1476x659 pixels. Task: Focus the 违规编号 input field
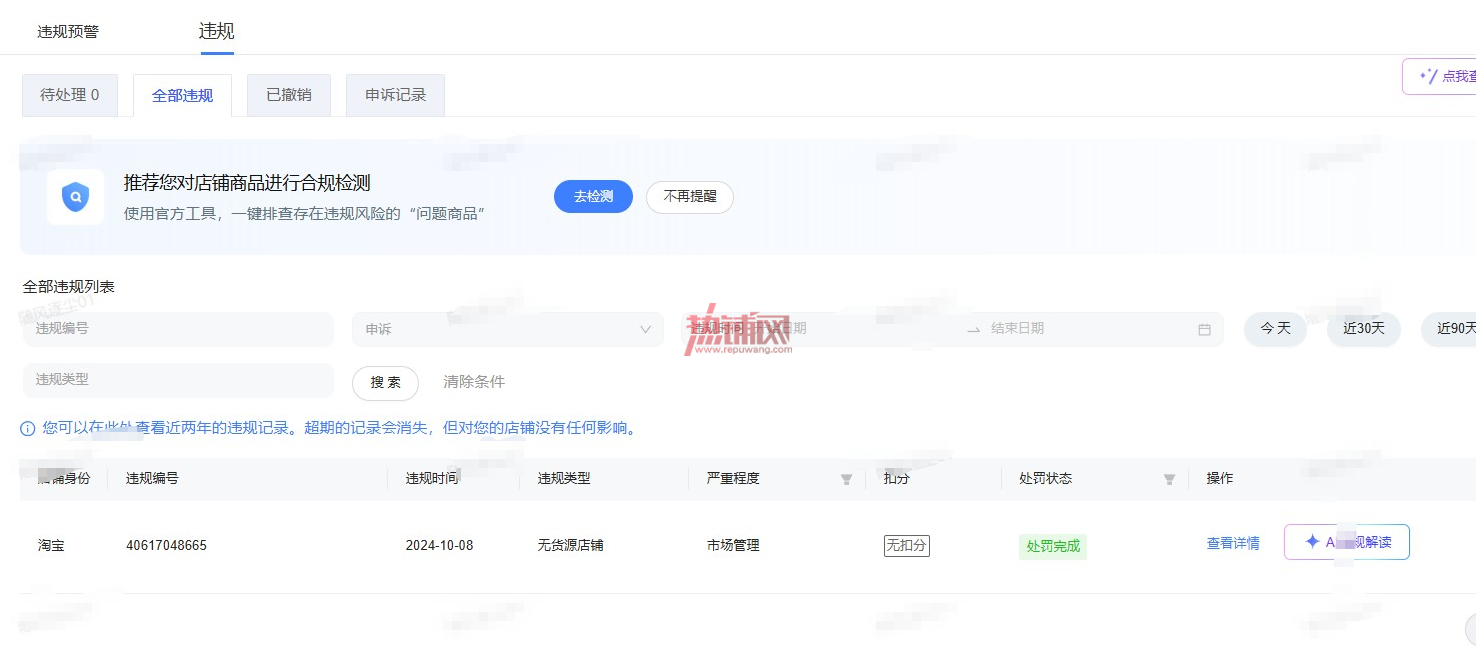tap(178, 329)
